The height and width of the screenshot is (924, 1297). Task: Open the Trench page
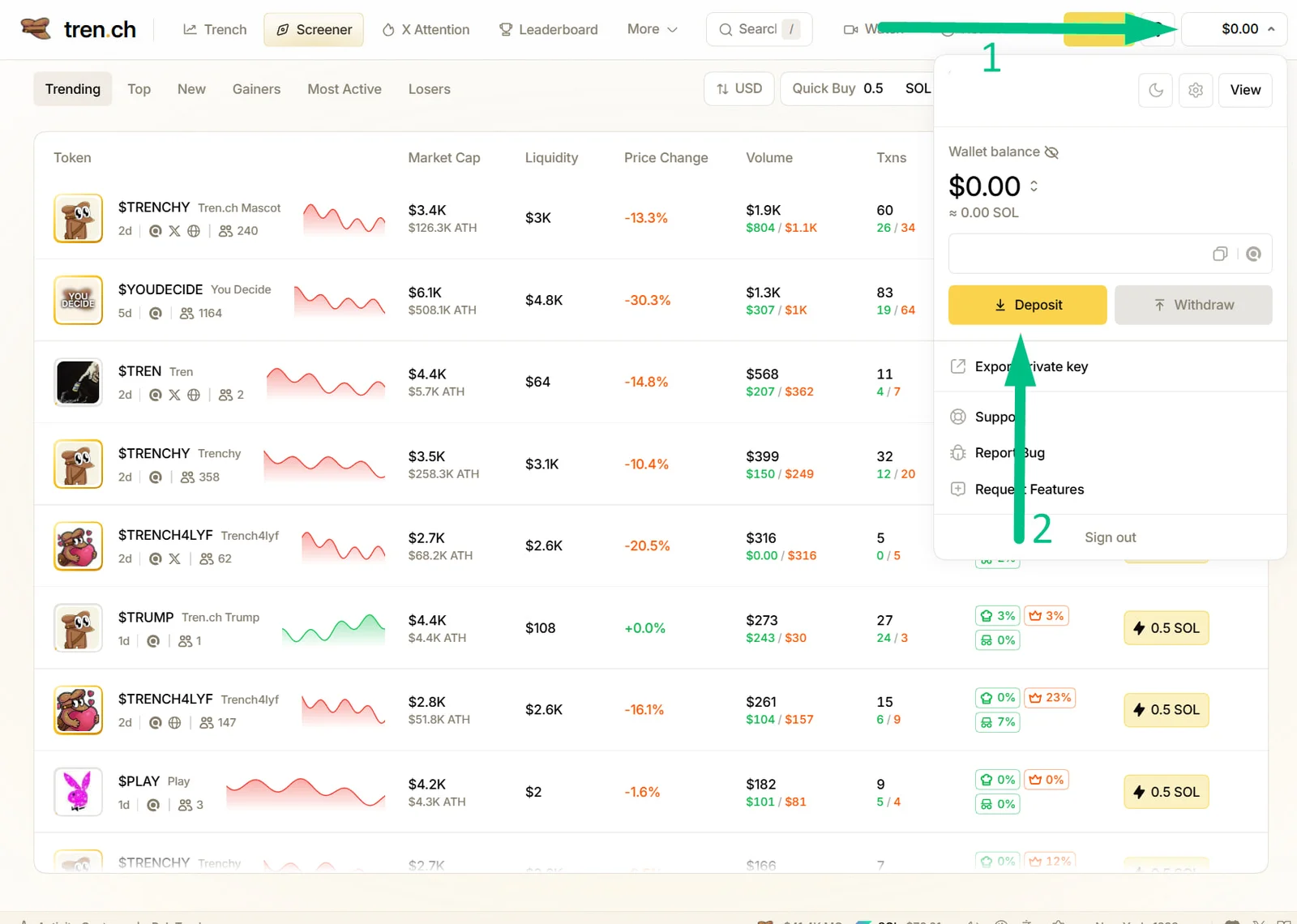pyautogui.click(x=215, y=29)
